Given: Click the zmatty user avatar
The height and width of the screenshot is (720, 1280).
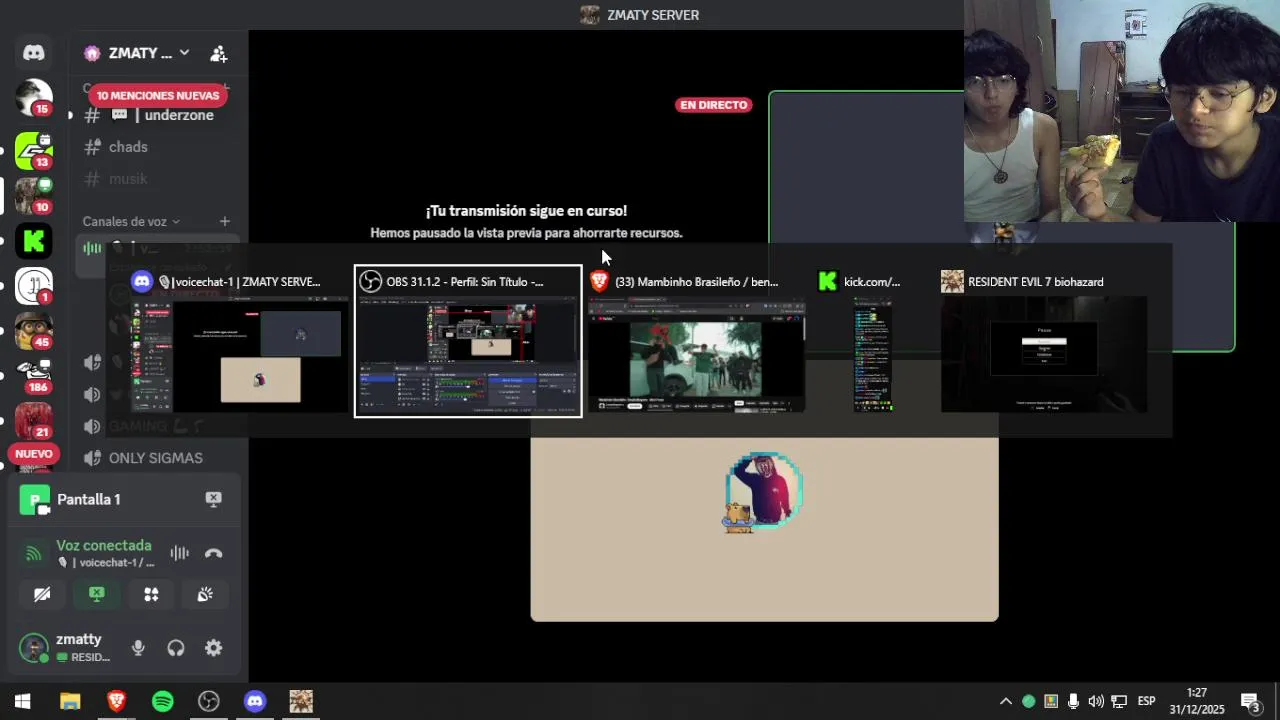Looking at the screenshot, I should pyautogui.click(x=35, y=648).
